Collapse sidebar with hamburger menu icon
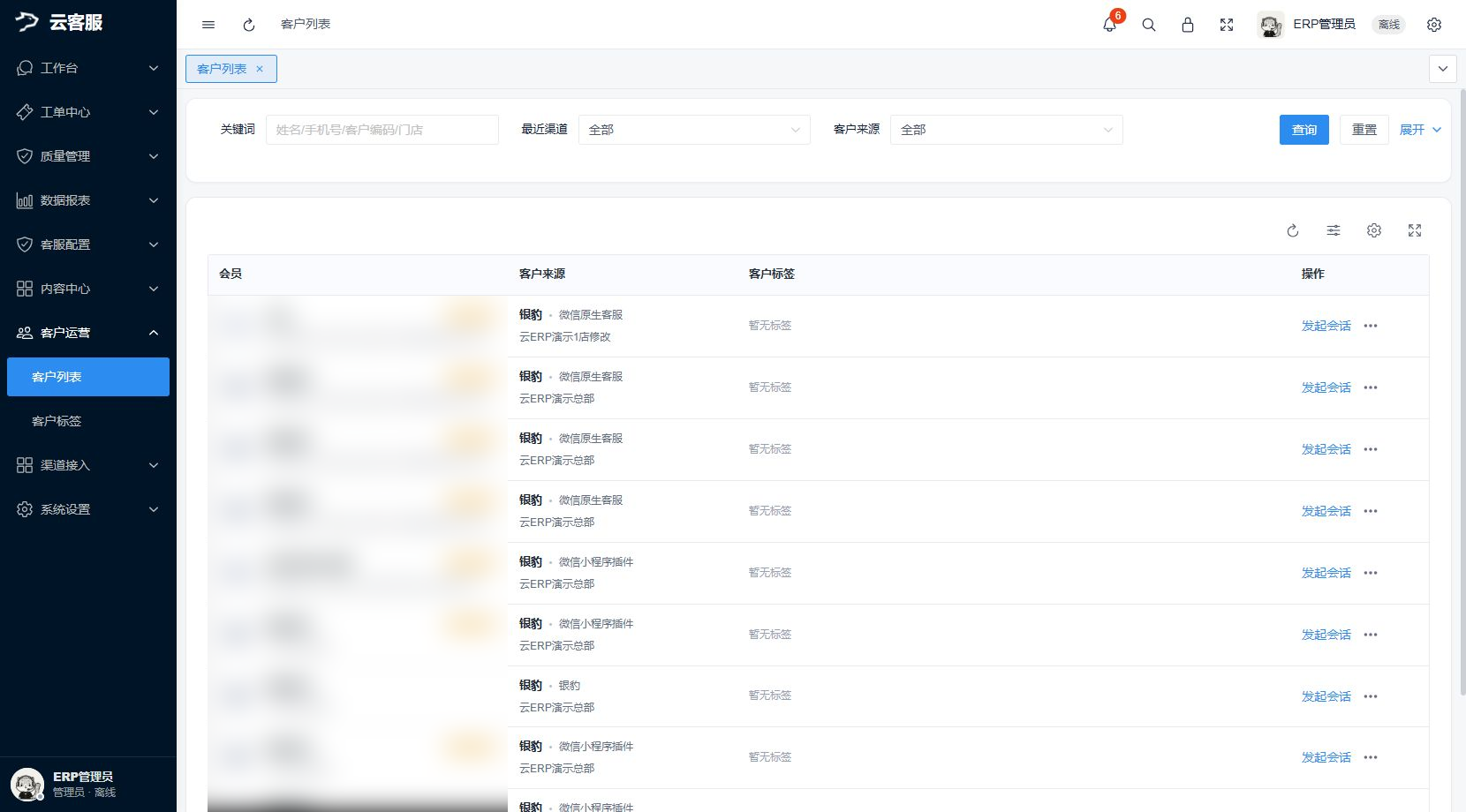1466x812 pixels. (x=208, y=25)
